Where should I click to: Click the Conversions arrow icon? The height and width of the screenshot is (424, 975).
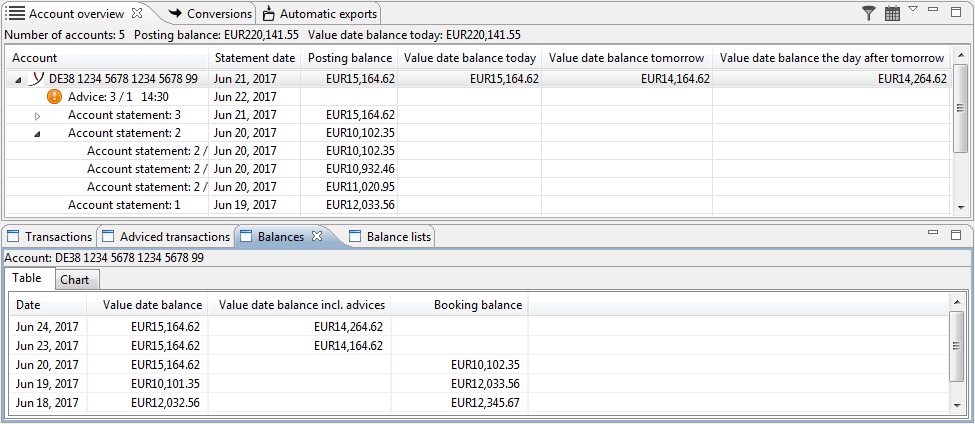[175, 13]
